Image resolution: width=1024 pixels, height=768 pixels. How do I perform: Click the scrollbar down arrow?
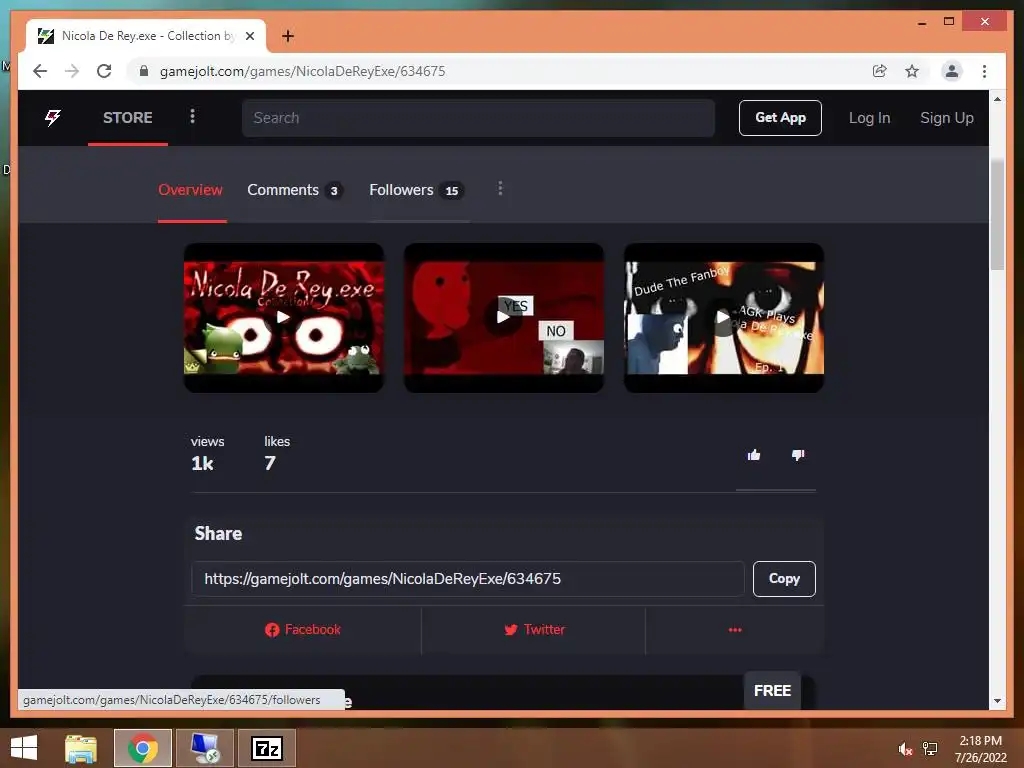click(997, 701)
